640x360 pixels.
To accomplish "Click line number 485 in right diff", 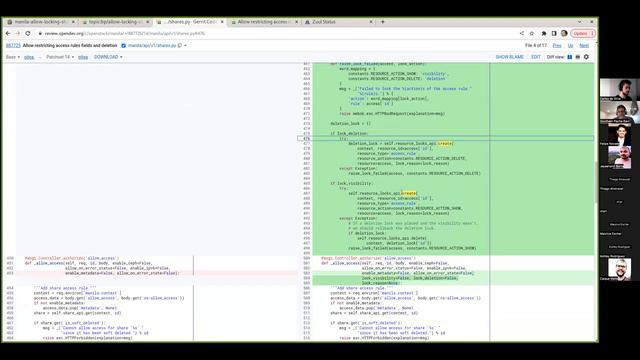I will point(307,183).
